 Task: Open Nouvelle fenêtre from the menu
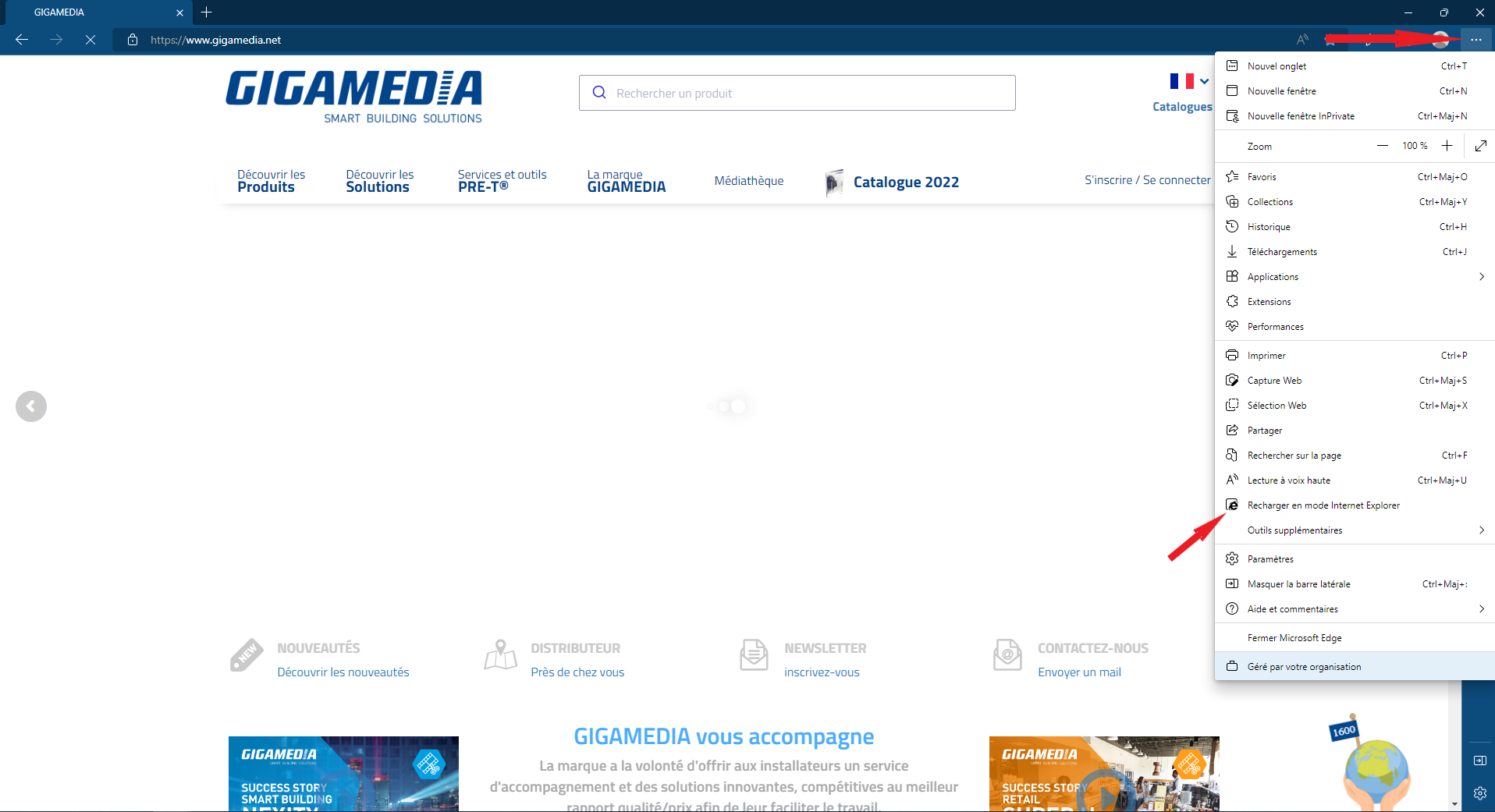1355,91
